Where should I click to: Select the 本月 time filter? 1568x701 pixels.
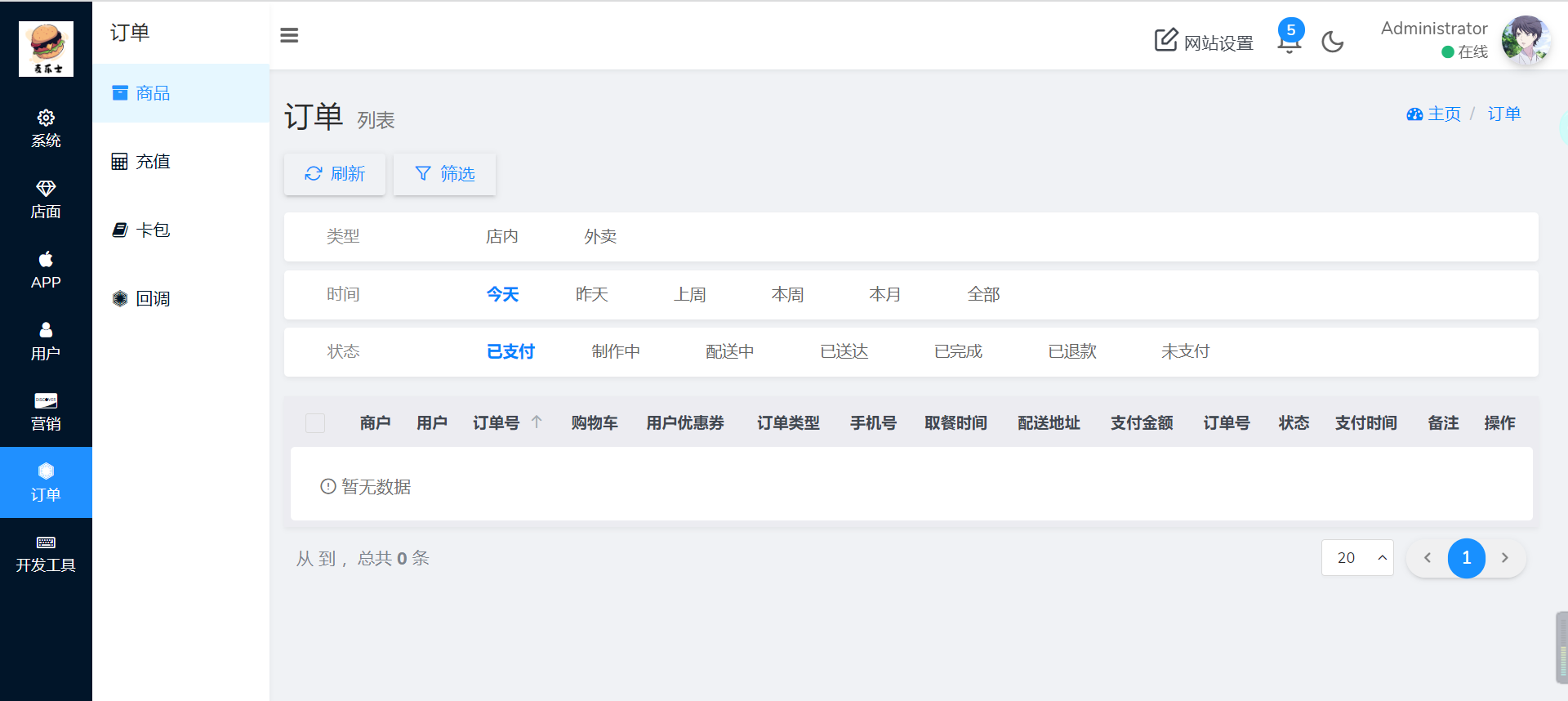886,294
